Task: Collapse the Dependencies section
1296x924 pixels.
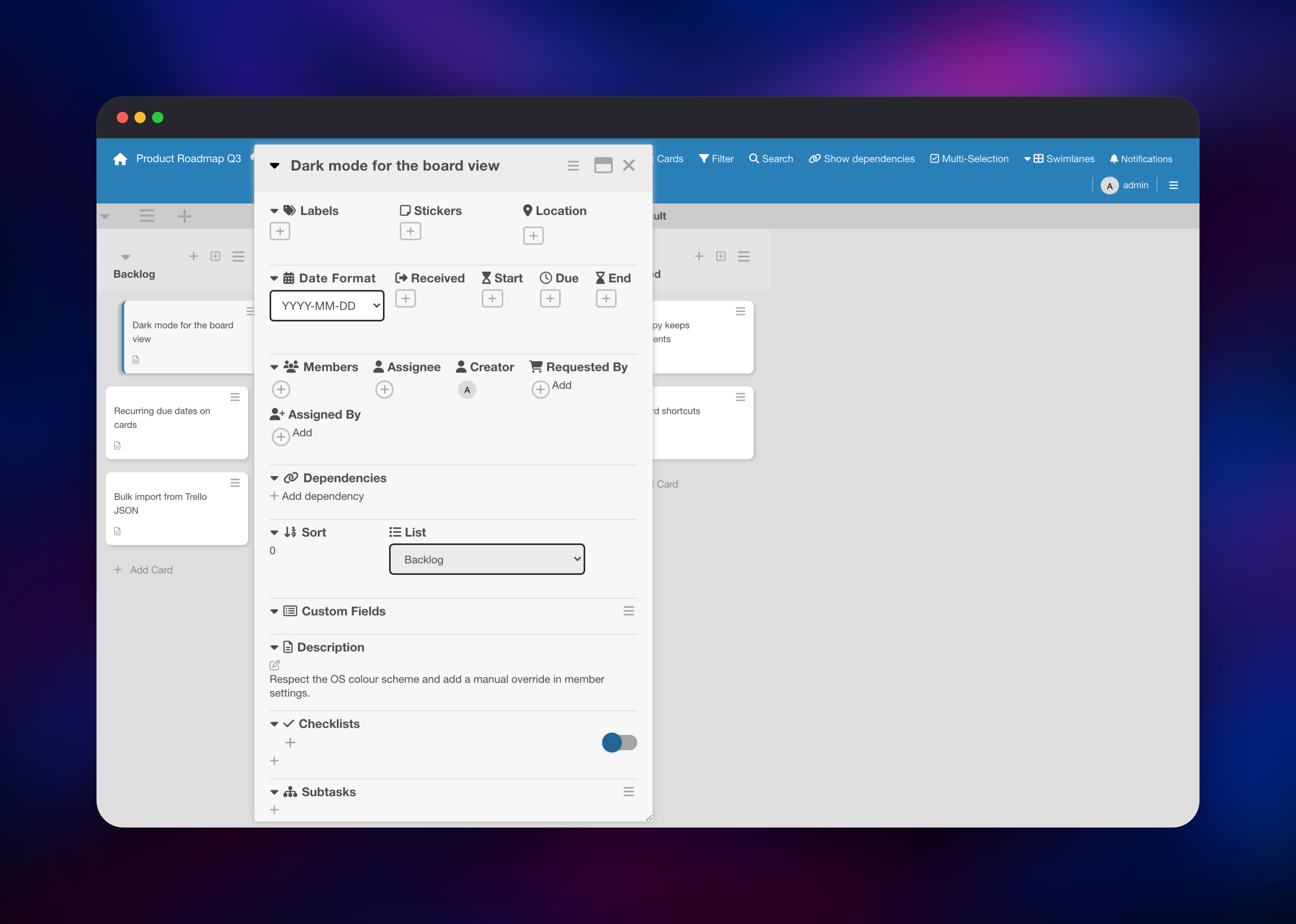Action: click(274, 479)
